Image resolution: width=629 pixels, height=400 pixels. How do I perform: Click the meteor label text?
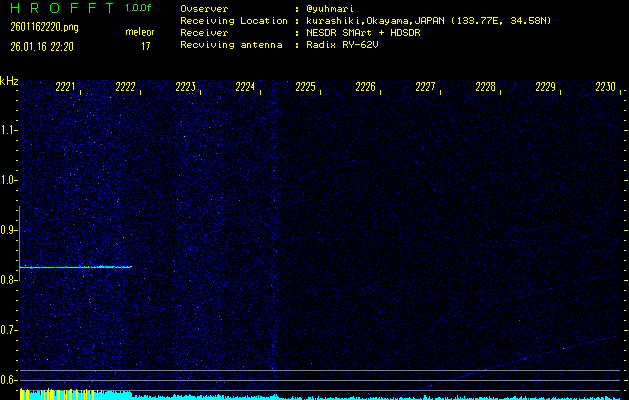click(140, 32)
